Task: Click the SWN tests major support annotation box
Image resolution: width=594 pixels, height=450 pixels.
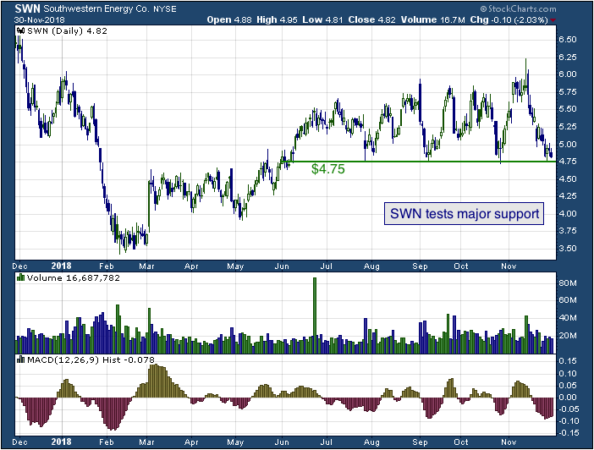Action: click(464, 214)
